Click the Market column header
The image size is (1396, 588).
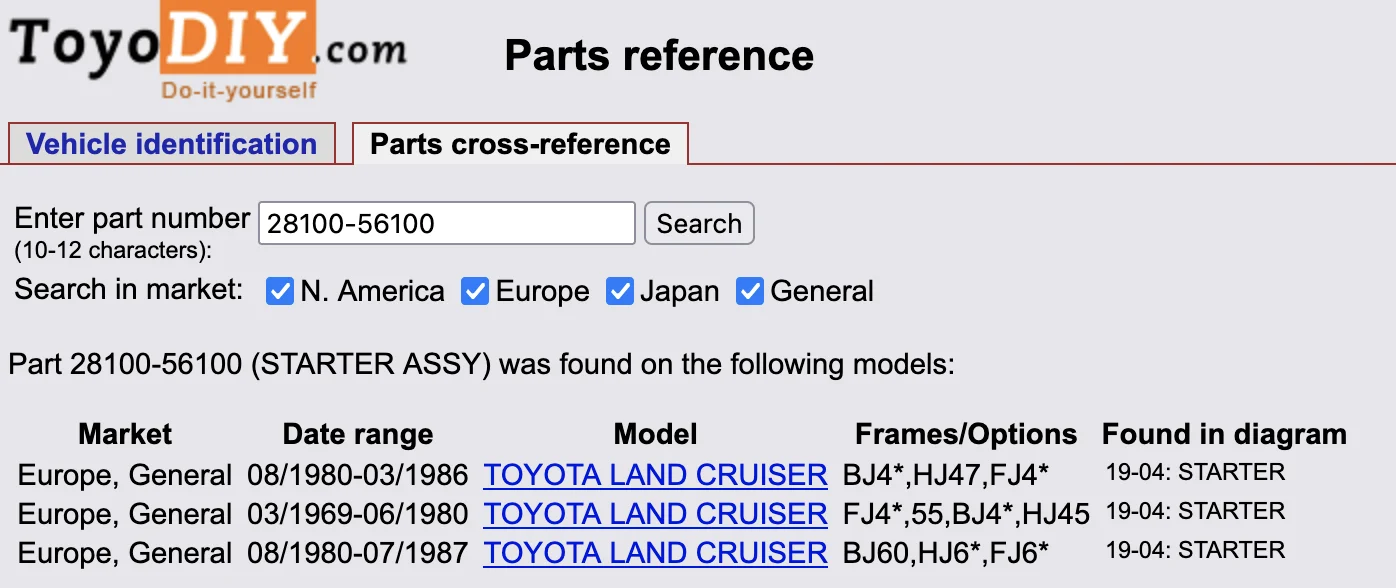(125, 434)
